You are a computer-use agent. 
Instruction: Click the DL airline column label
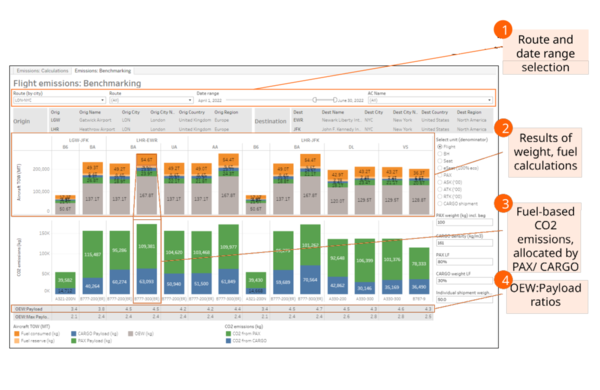[351, 147]
